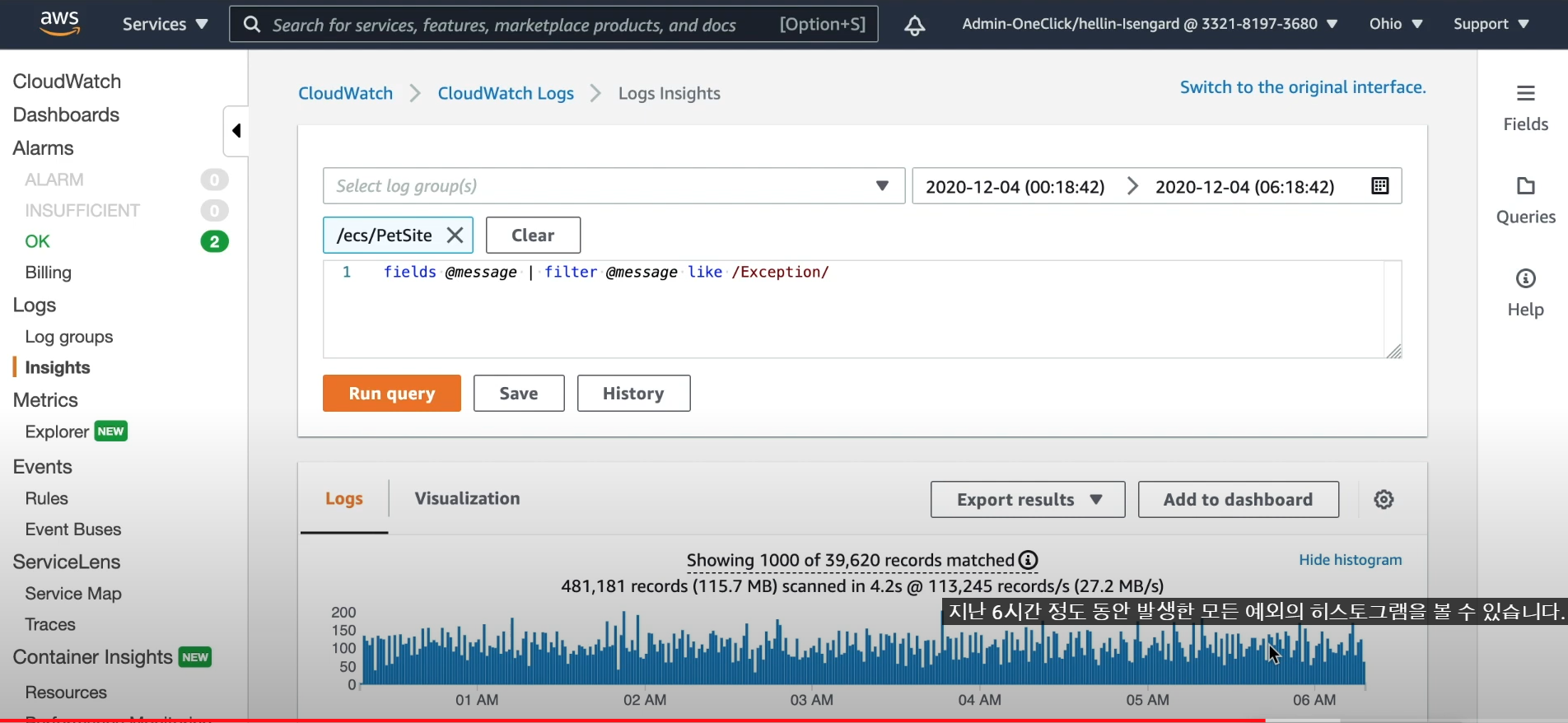Open the Fields panel icon
The height and width of the screenshot is (723, 1568).
[x=1525, y=93]
